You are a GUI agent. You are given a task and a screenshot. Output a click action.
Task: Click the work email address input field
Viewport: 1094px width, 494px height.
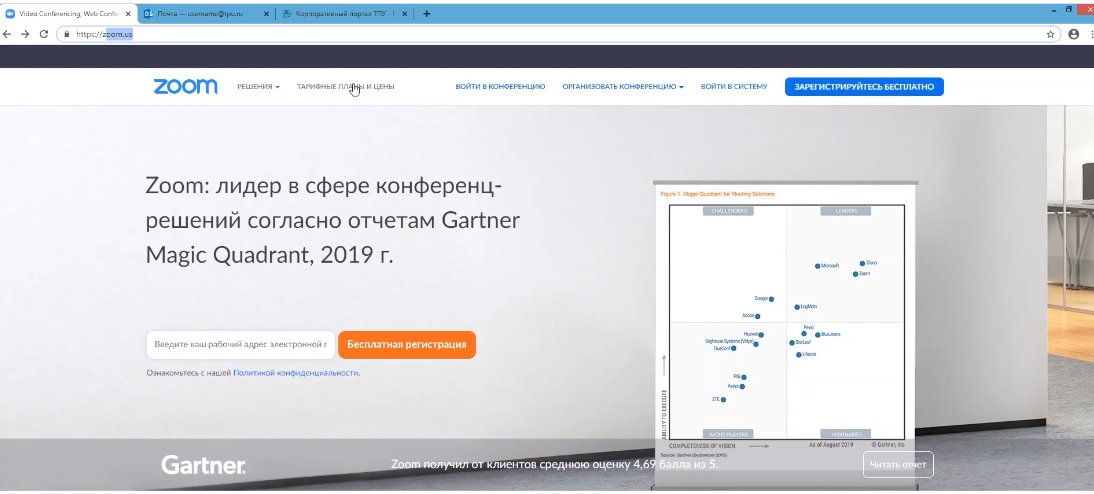[x=240, y=345]
